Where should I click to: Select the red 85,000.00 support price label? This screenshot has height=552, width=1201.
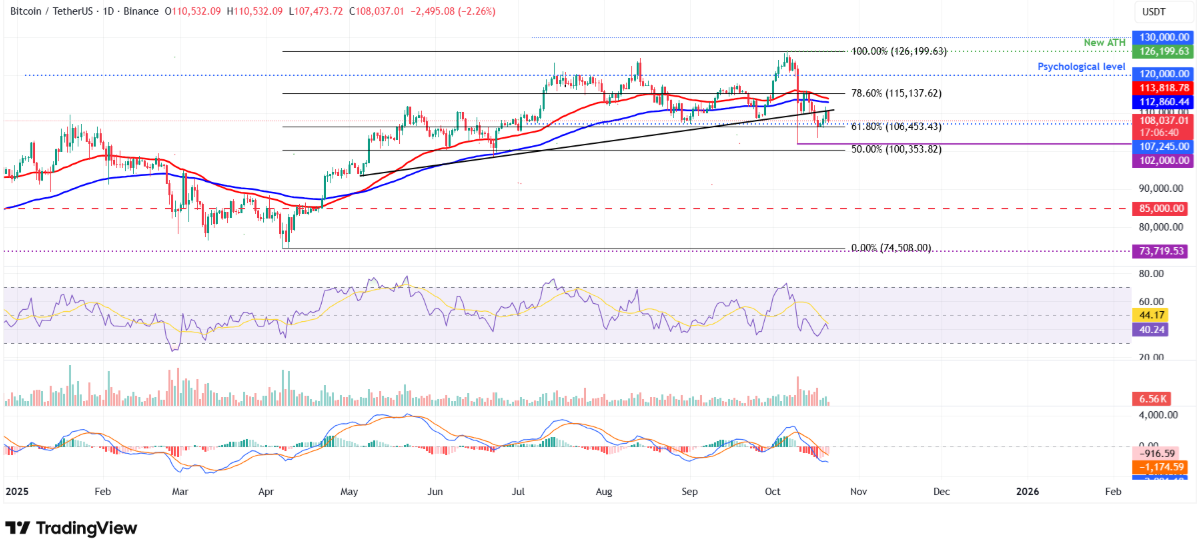click(1162, 209)
